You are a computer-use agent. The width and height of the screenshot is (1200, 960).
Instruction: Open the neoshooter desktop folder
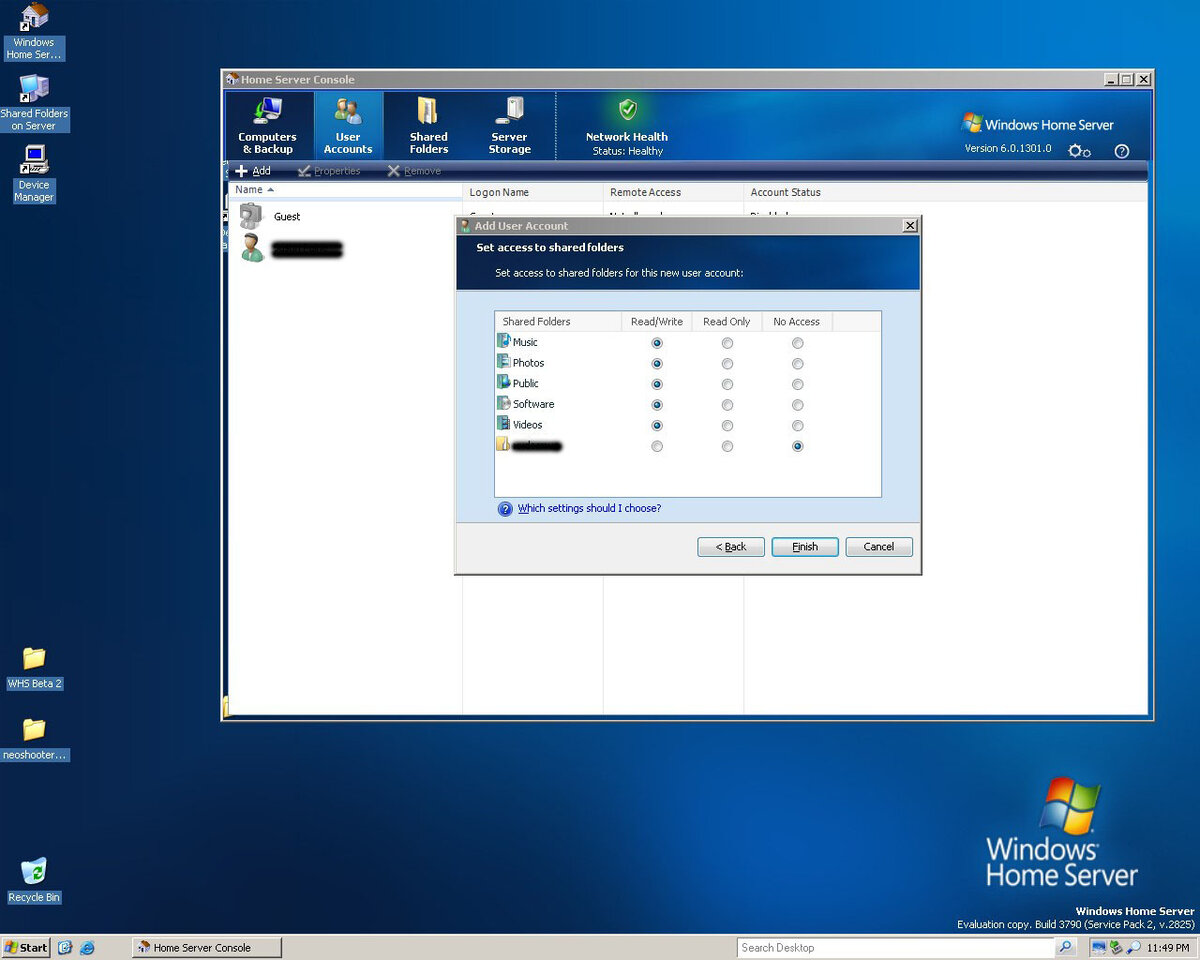pos(34,740)
